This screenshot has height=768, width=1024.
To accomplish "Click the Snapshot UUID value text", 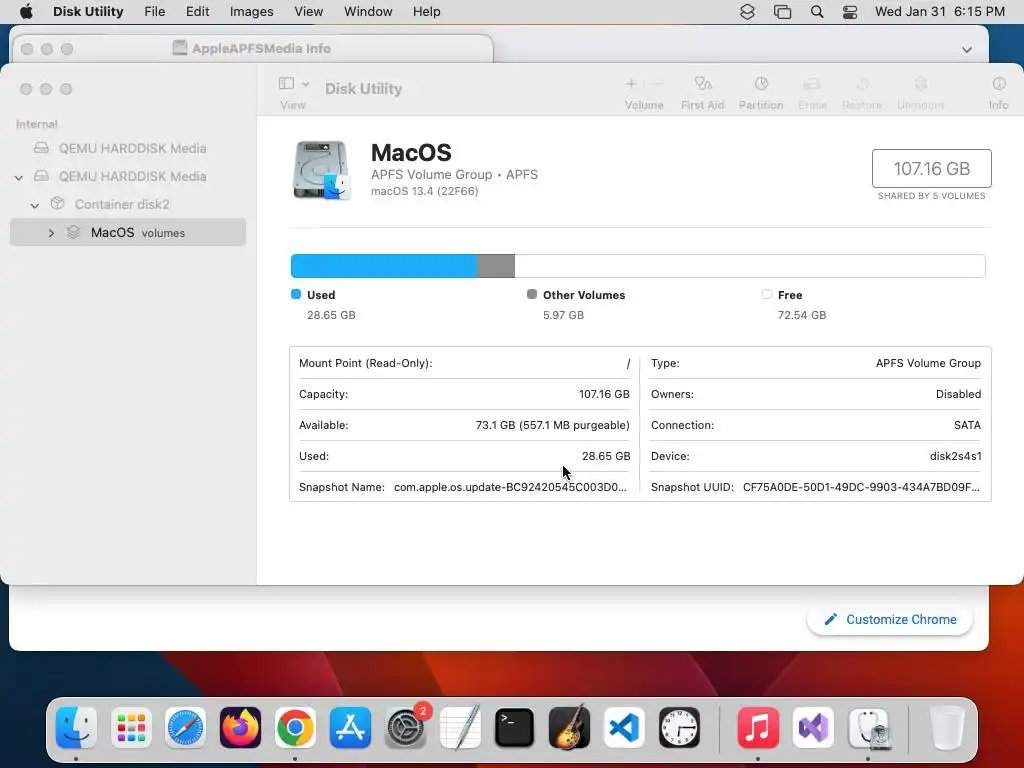I will [861, 487].
